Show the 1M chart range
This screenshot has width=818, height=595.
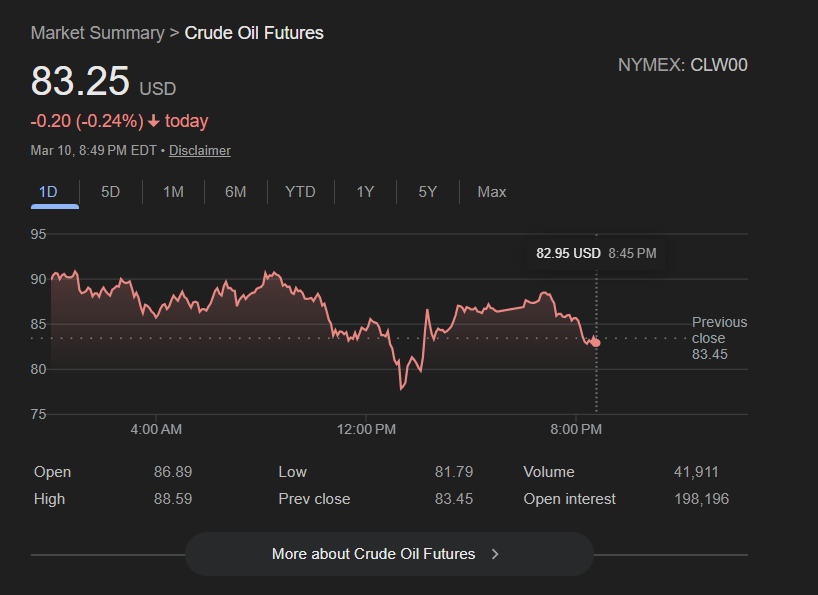(x=173, y=192)
